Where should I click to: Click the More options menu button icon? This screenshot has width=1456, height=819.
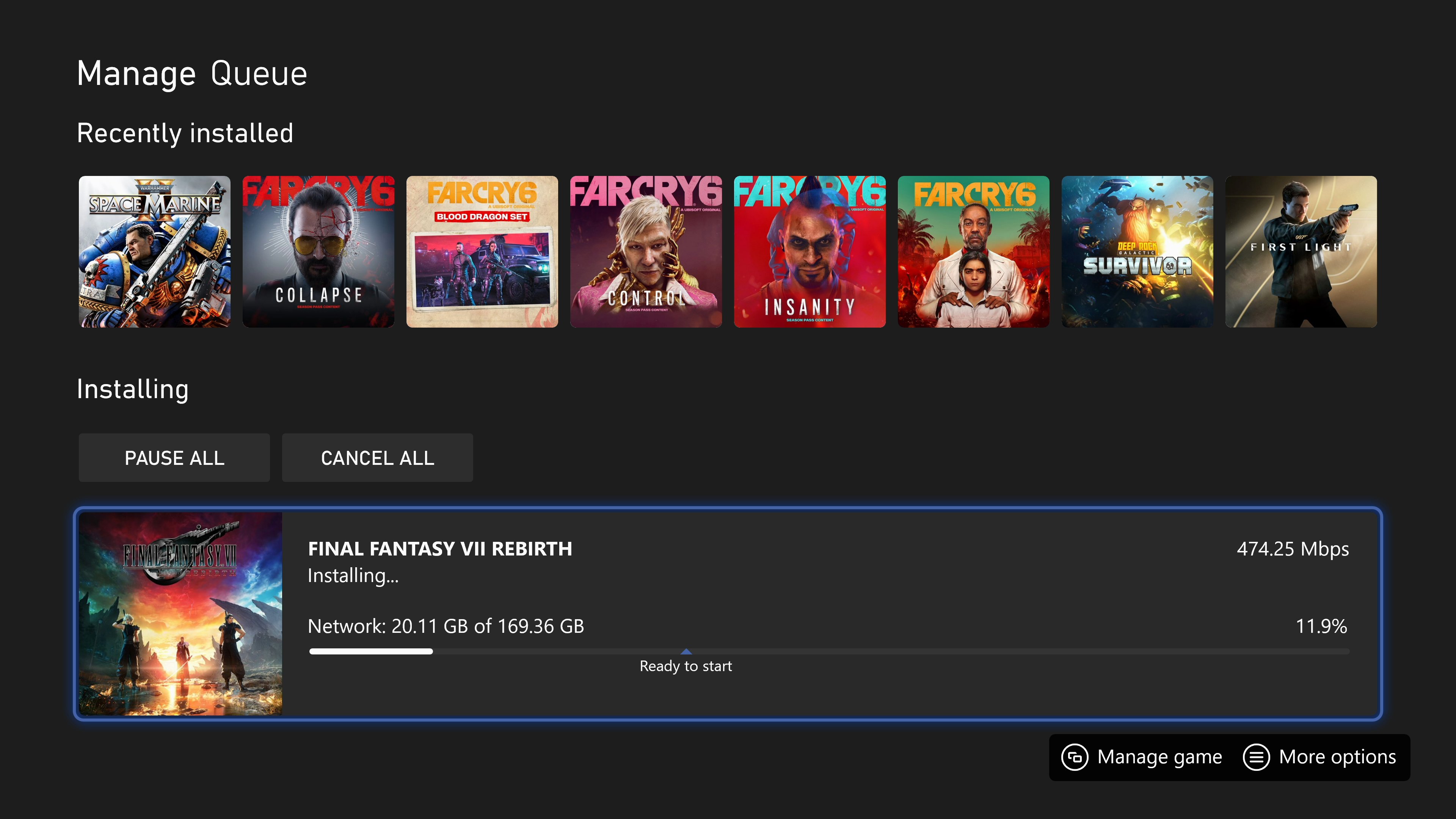[x=1256, y=757]
